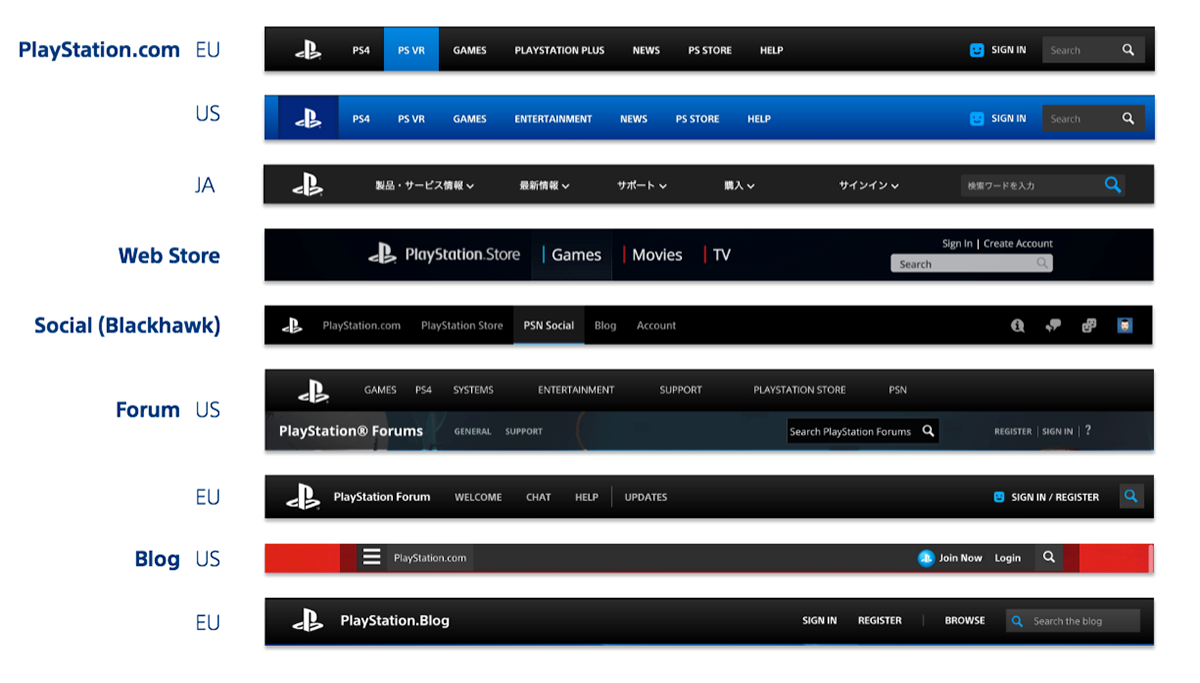Viewport: 1200px width, 683px height.
Task: Click the search magnifier in the US Blog bar
Action: pos(1049,557)
